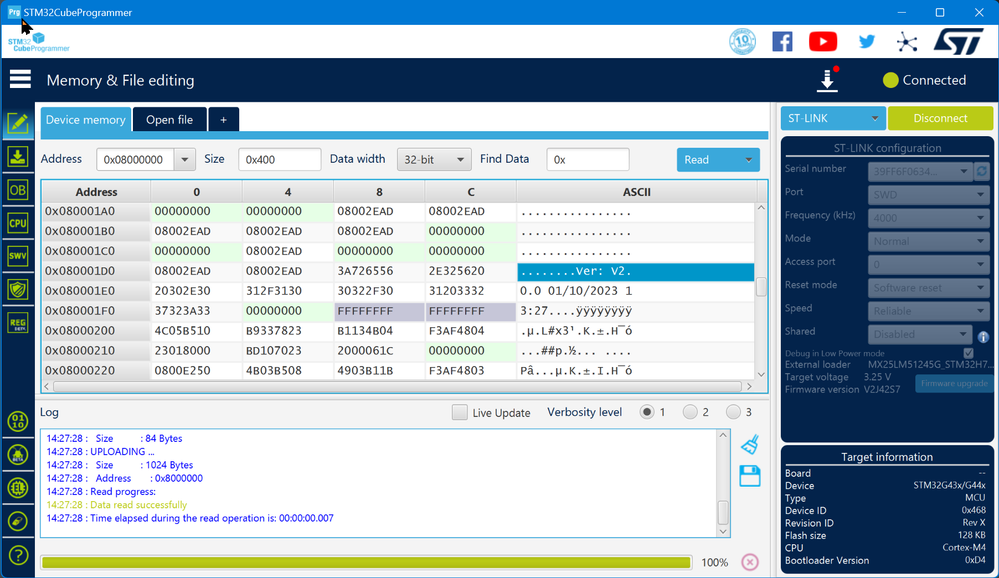Viewport: 999px width, 578px height.
Task: Add a new tab with the plus button
Action: 224,120
